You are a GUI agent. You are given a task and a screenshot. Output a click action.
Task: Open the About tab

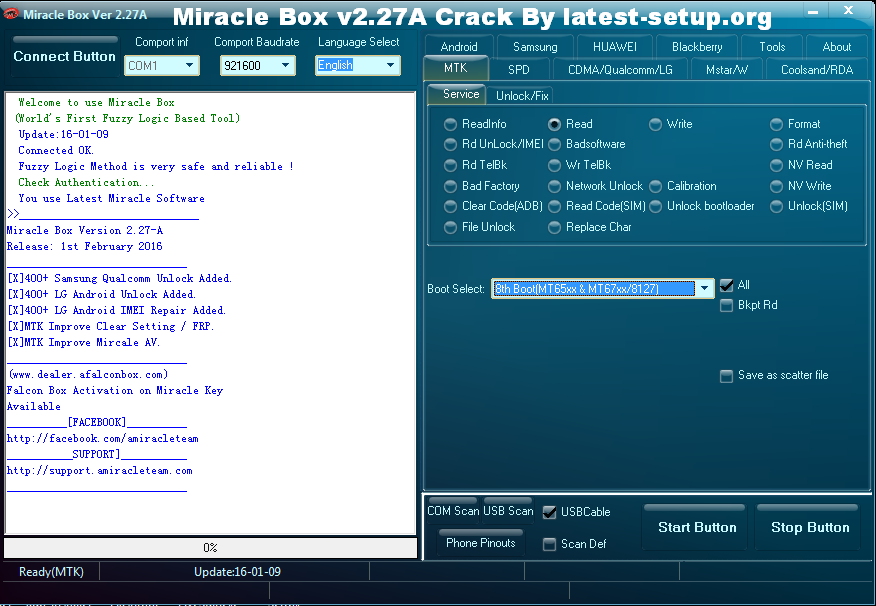click(x=836, y=46)
